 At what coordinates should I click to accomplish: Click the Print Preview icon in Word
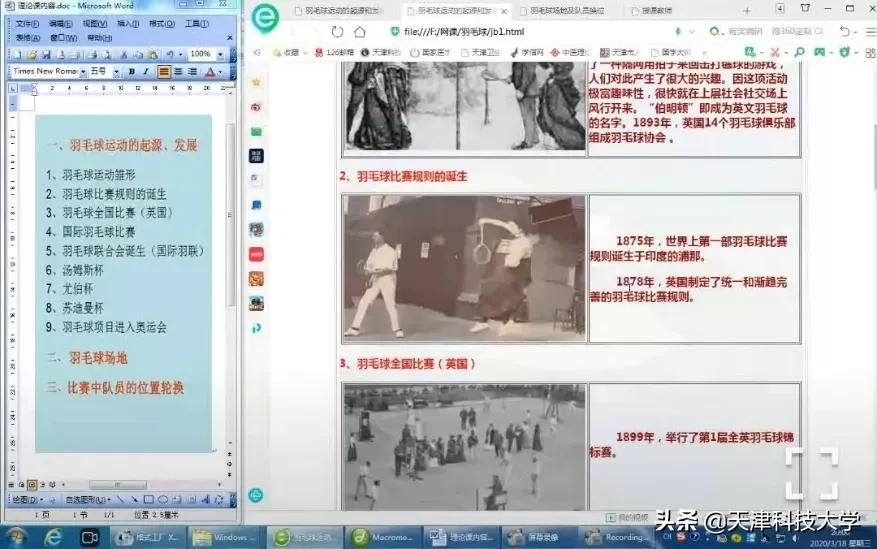tap(106, 54)
